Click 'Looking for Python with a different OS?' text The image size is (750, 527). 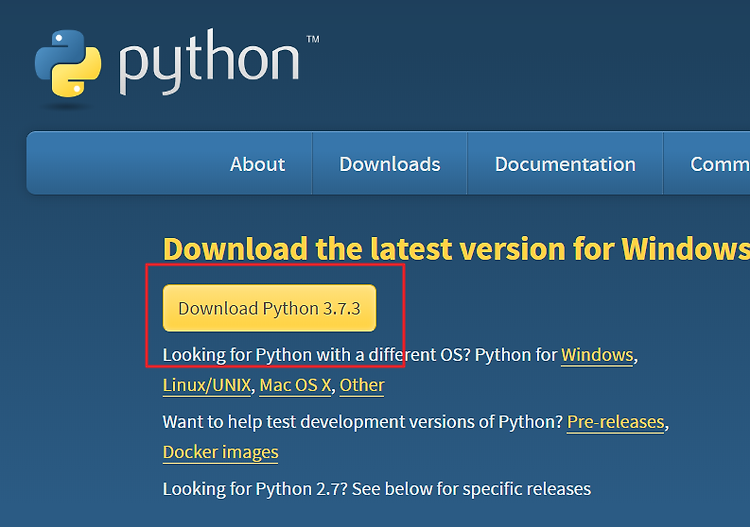point(317,355)
